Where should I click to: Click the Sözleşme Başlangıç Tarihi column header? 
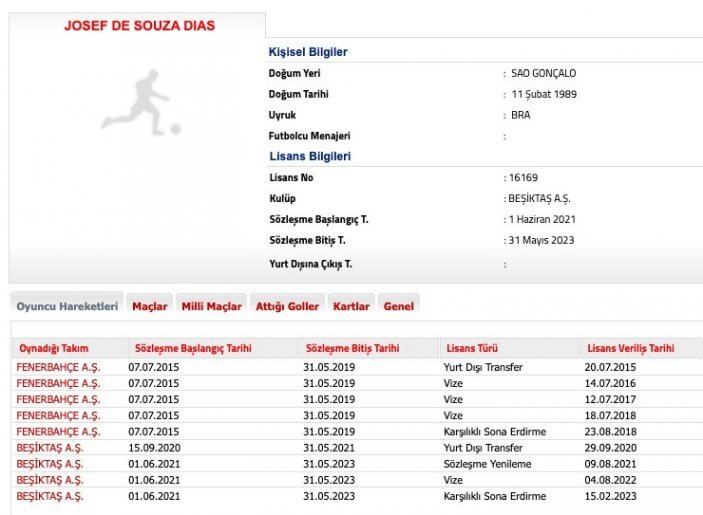193,348
